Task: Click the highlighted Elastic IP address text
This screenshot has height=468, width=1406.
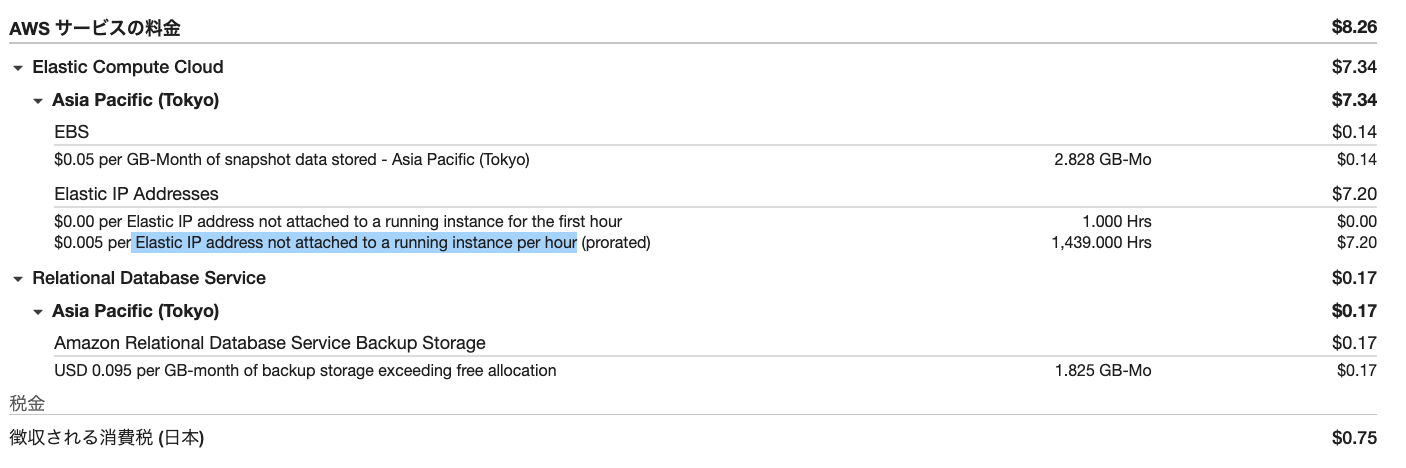Action: [x=355, y=243]
